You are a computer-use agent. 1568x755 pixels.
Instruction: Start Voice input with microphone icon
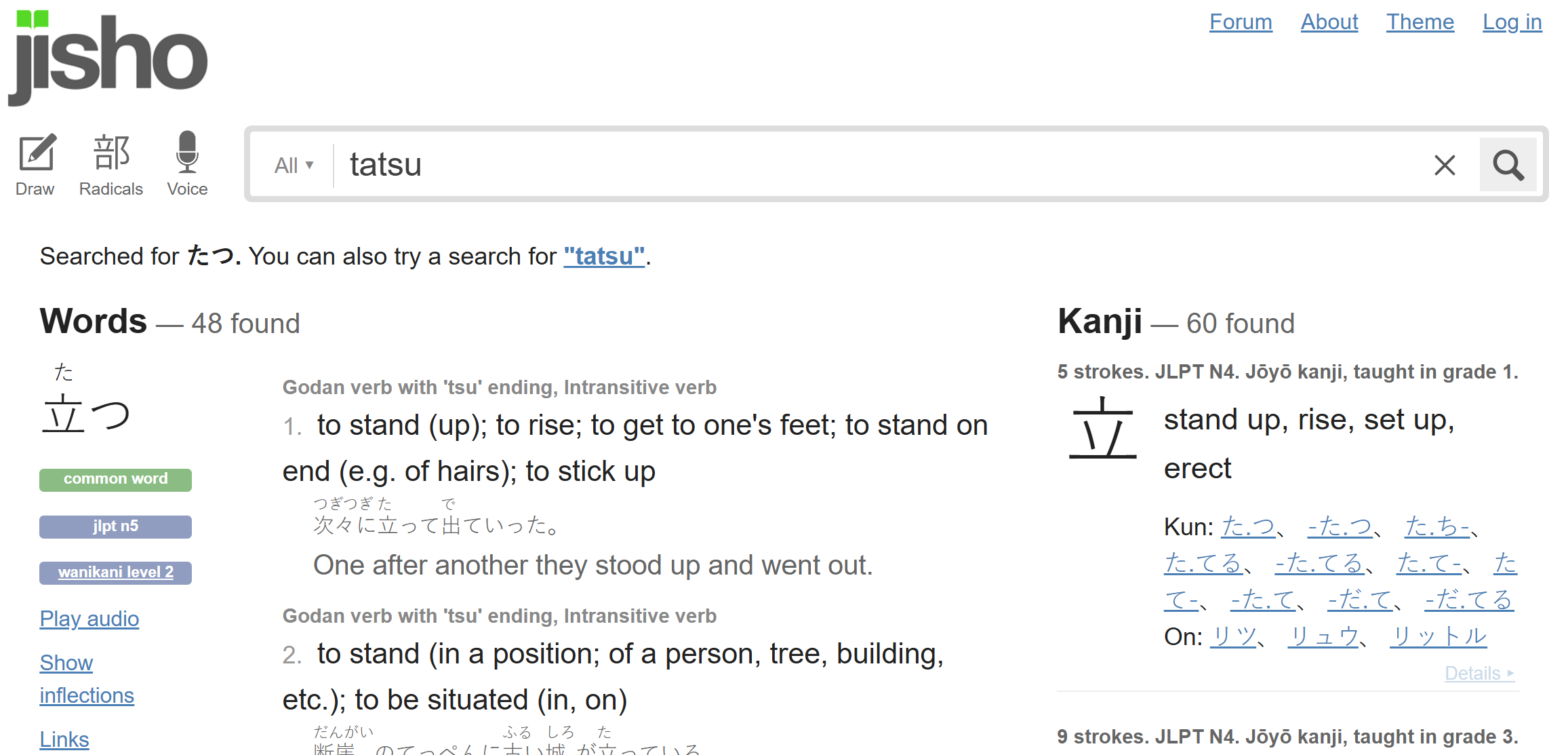click(x=187, y=165)
